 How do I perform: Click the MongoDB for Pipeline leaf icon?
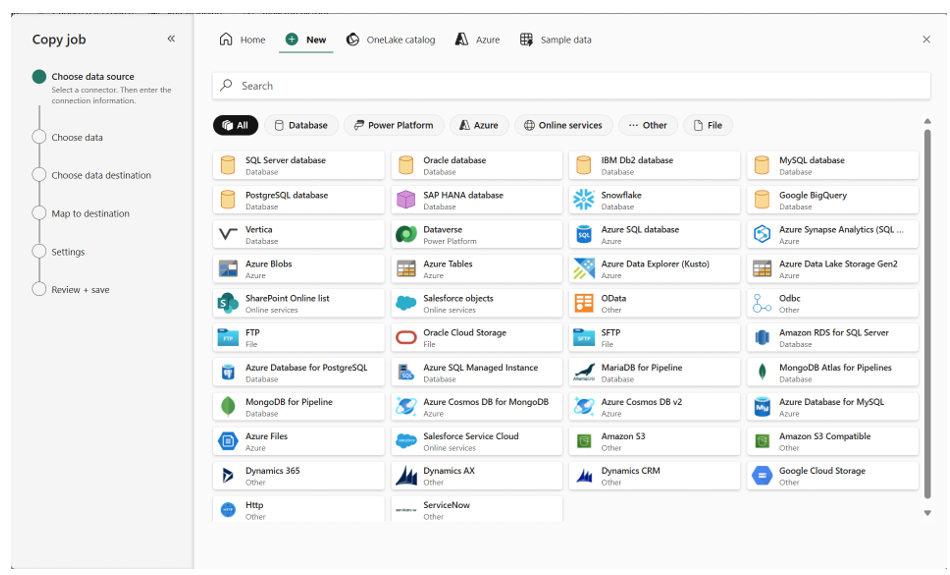point(227,407)
